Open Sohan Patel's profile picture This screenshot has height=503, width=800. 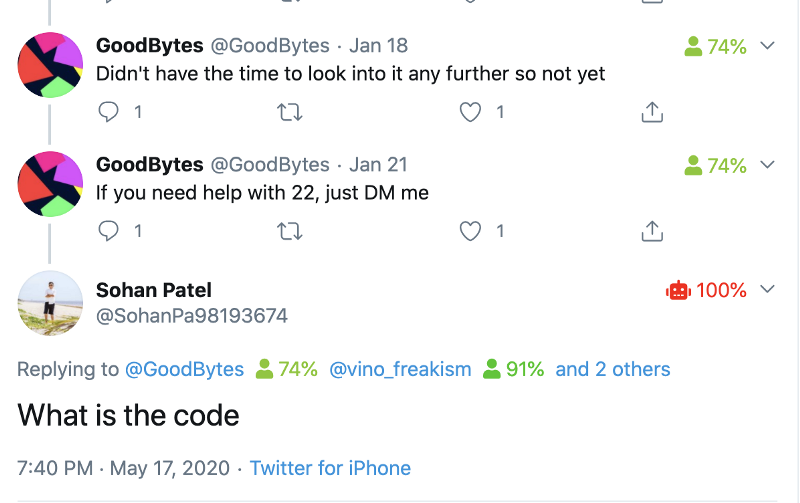coord(50,303)
